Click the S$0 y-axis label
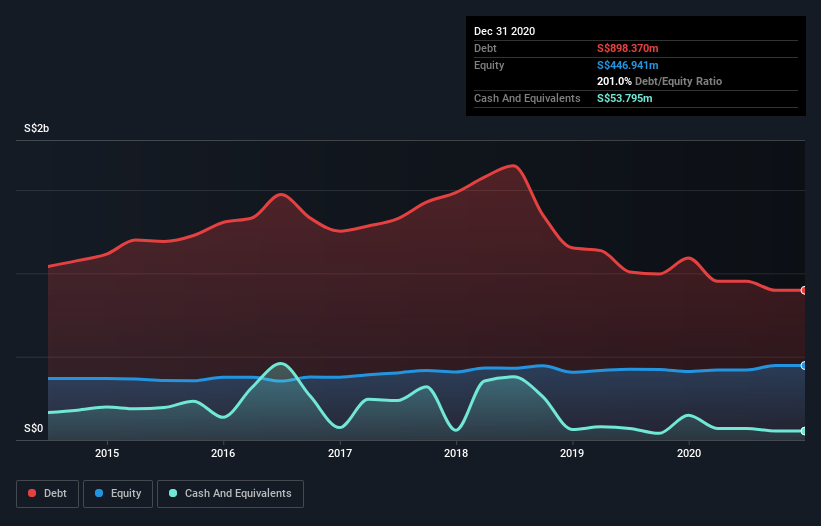The width and height of the screenshot is (821, 526). pos(34,428)
